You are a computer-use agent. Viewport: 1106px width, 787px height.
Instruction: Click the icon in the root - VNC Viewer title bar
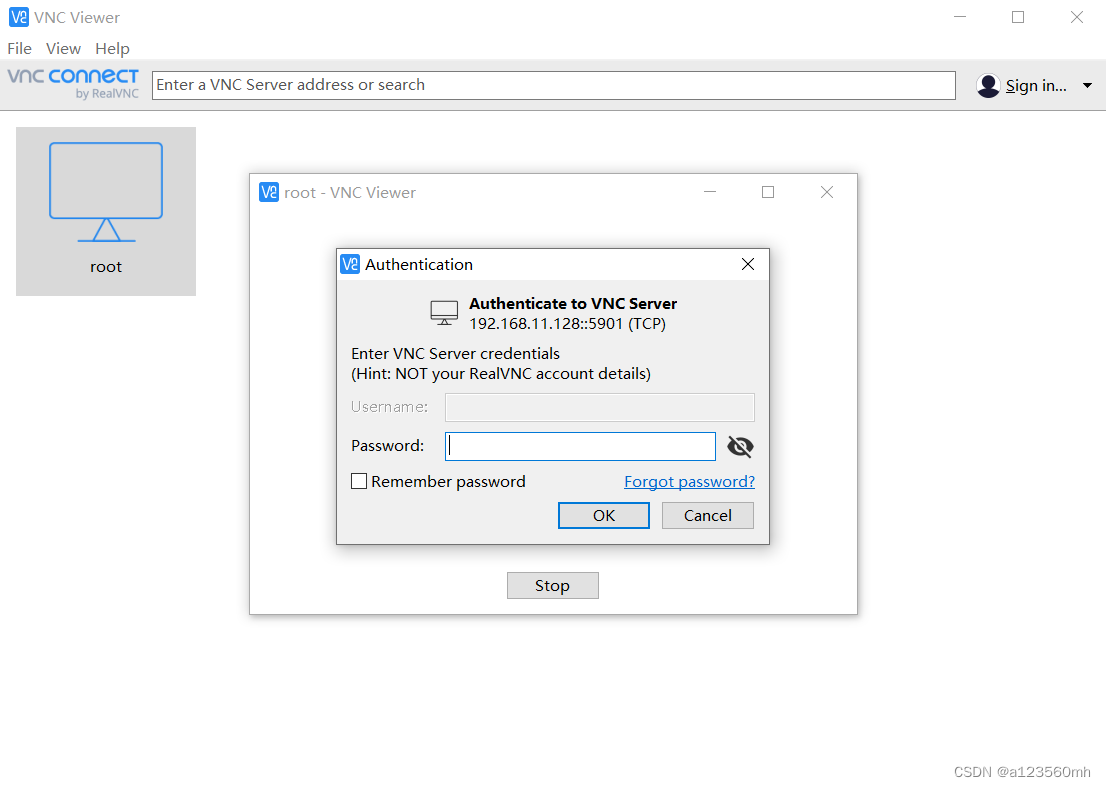(269, 192)
